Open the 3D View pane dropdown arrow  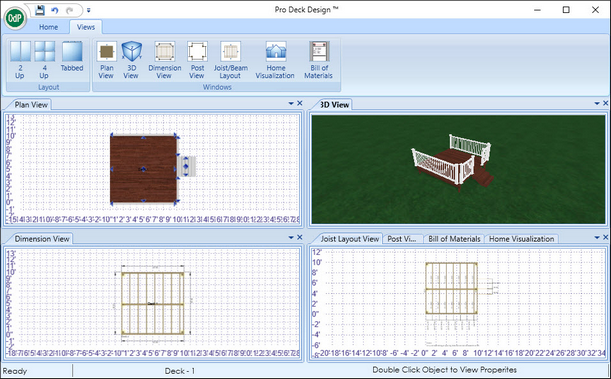[597, 103]
